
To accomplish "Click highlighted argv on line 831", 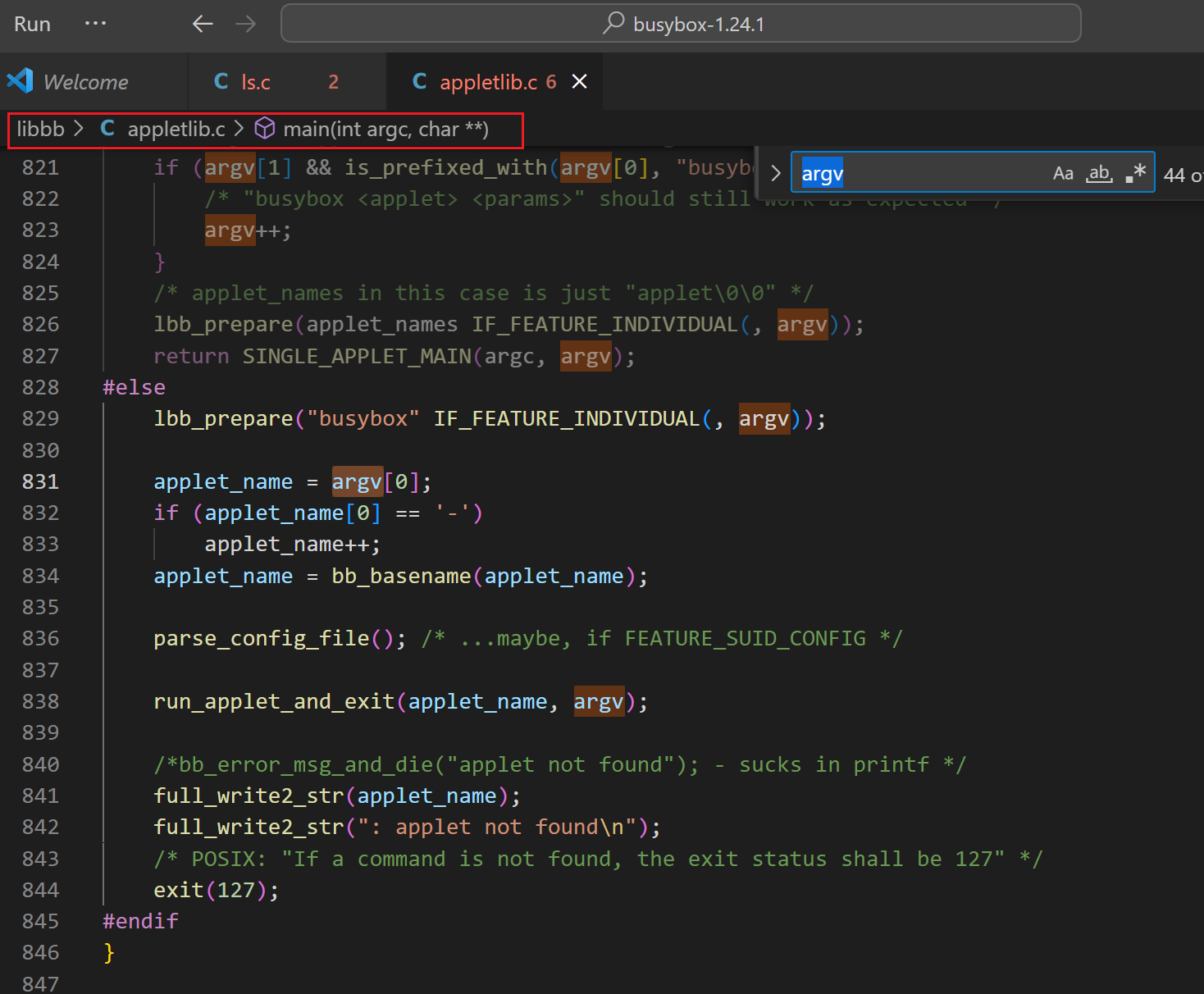I will tap(357, 481).
